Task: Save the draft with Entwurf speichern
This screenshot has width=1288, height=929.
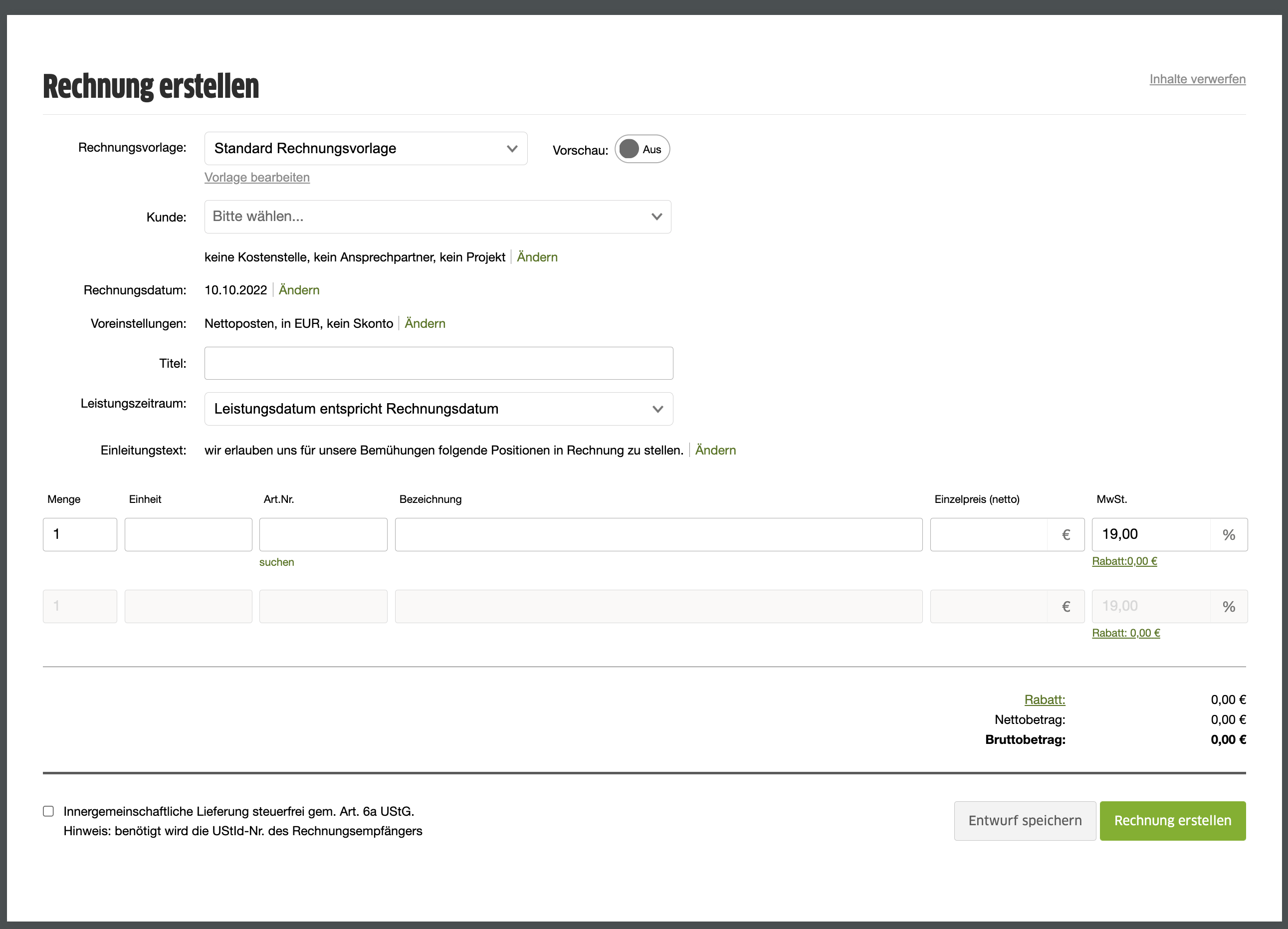Action: tap(1025, 821)
